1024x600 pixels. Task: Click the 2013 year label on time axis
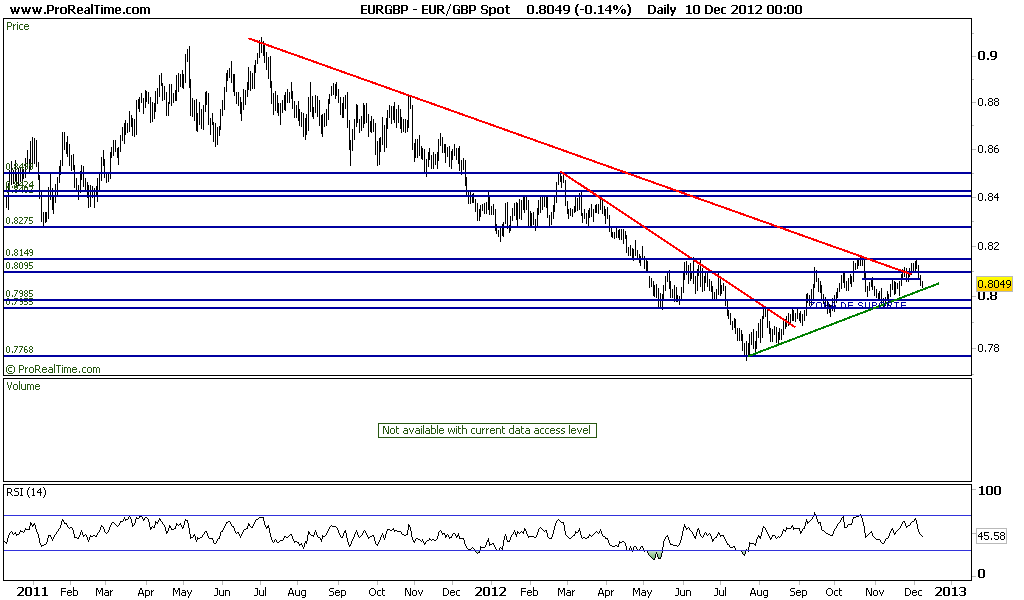coord(950,592)
